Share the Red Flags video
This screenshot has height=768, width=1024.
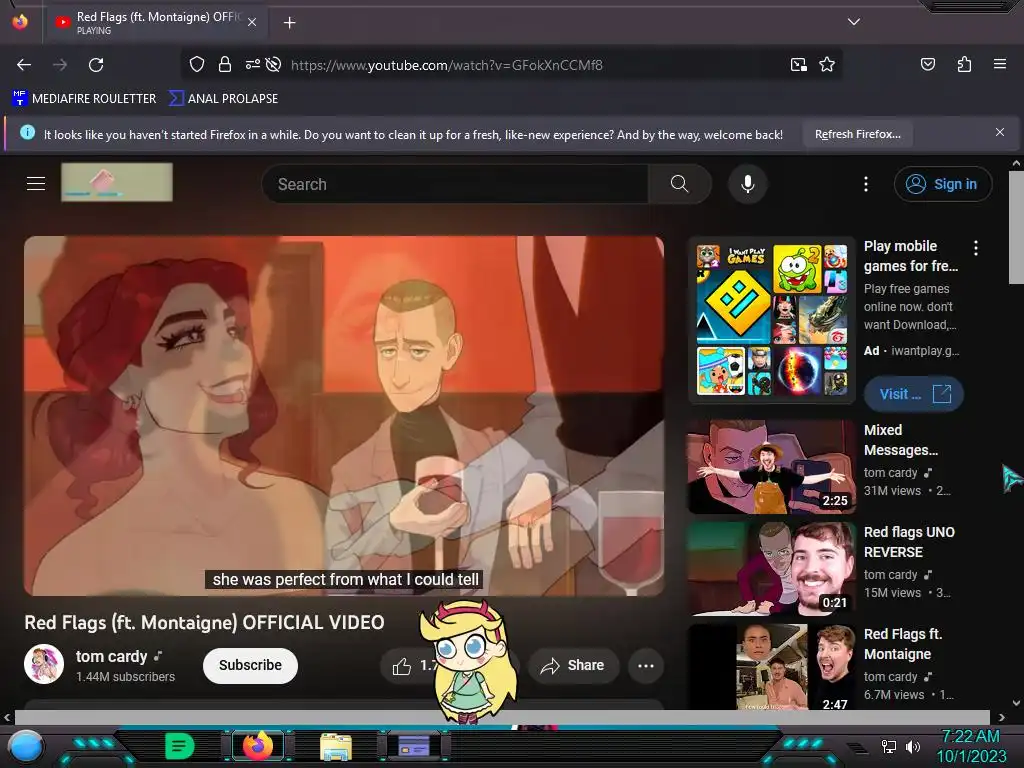pyautogui.click(x=572, y=665)
